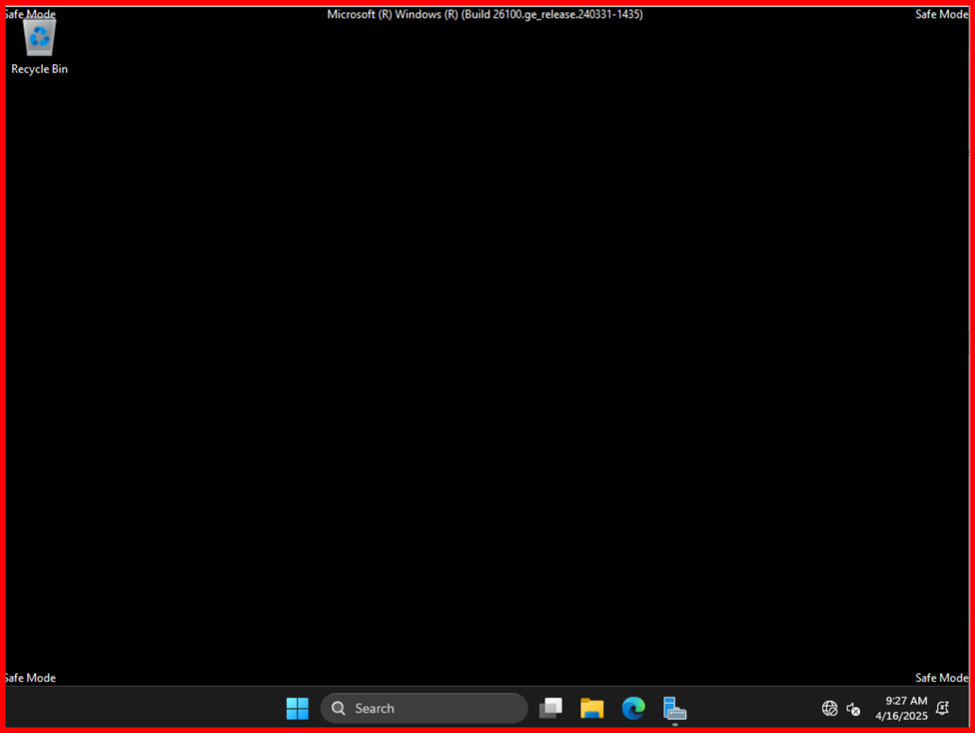Switch to the running app beside Edge

pyautogui.click(x=675, y=708)
